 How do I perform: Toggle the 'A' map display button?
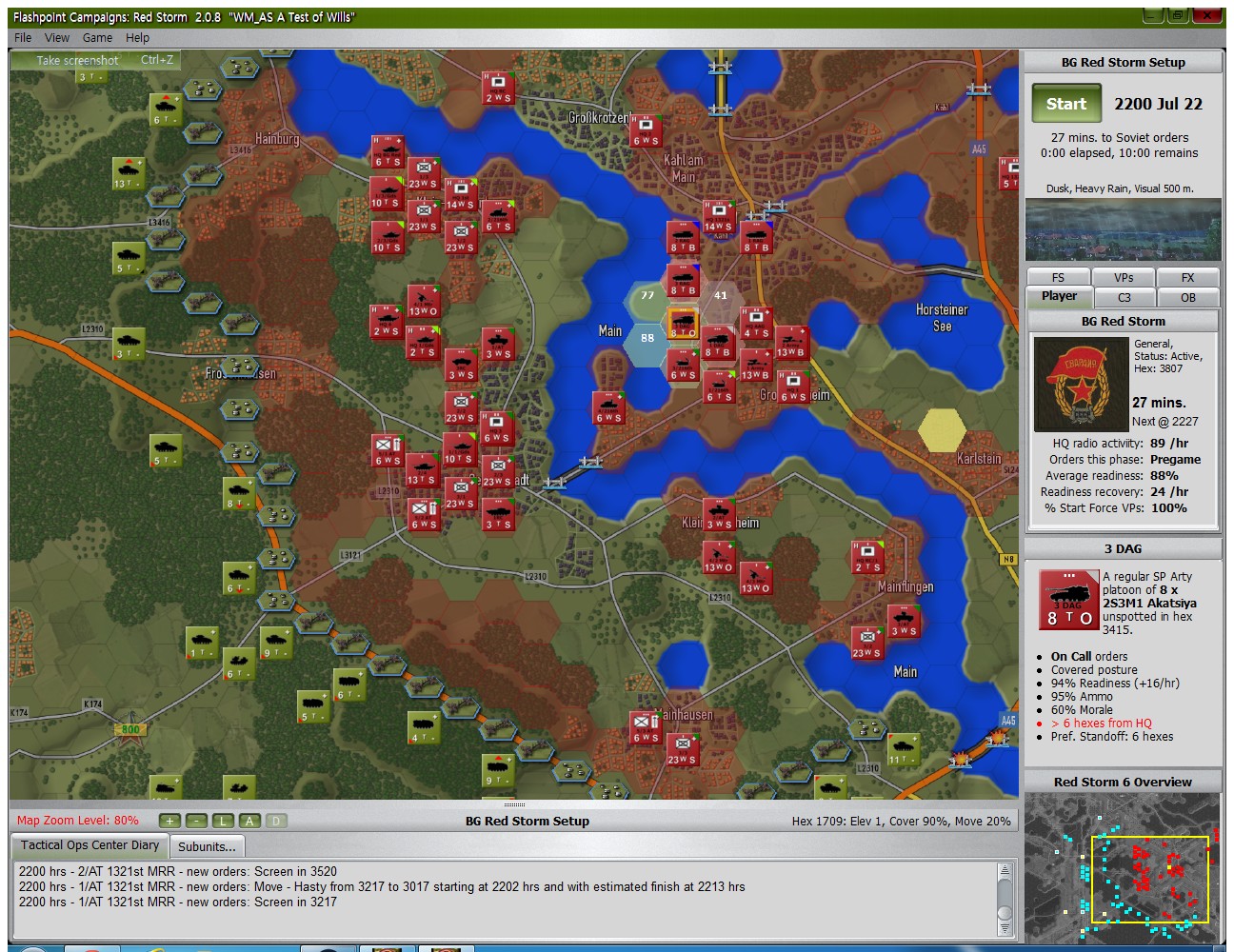click(x=249, y=821)
